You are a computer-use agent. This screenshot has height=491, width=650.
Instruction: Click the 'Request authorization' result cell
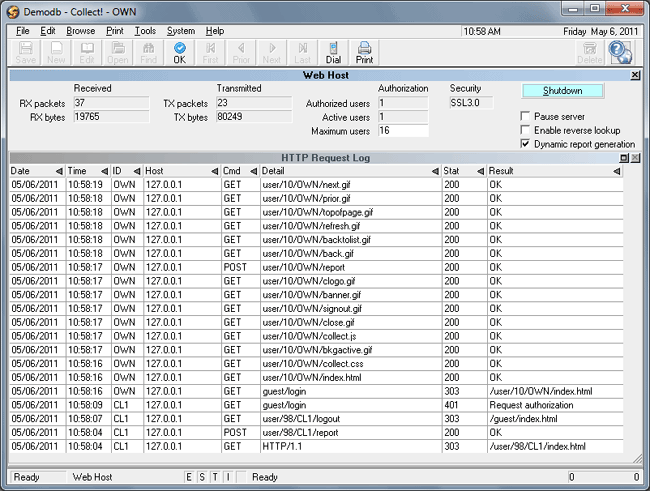click(x=555, y=405)
